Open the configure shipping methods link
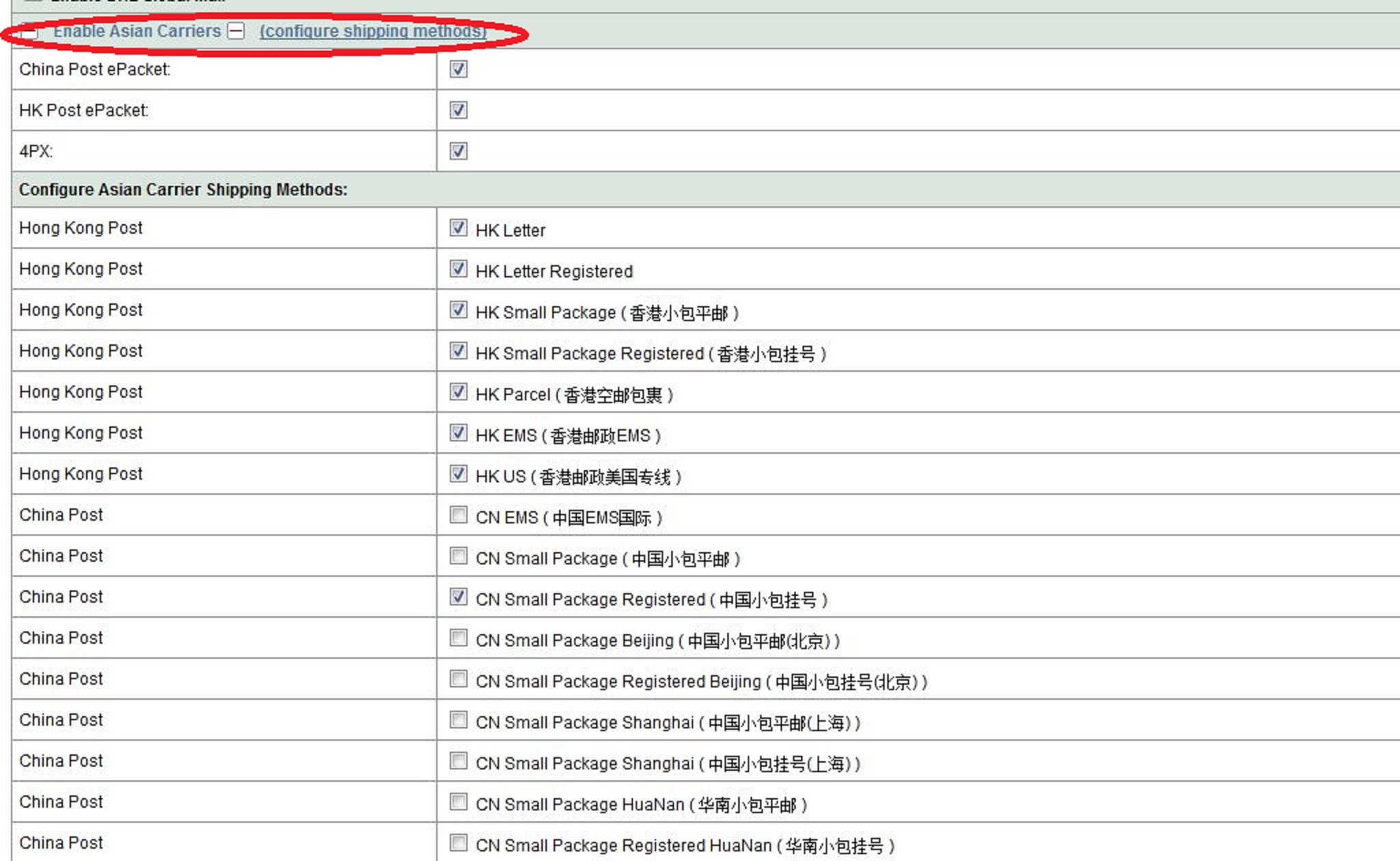The width and height of the screenshot is (1400, 861). (x=373, y=31)
